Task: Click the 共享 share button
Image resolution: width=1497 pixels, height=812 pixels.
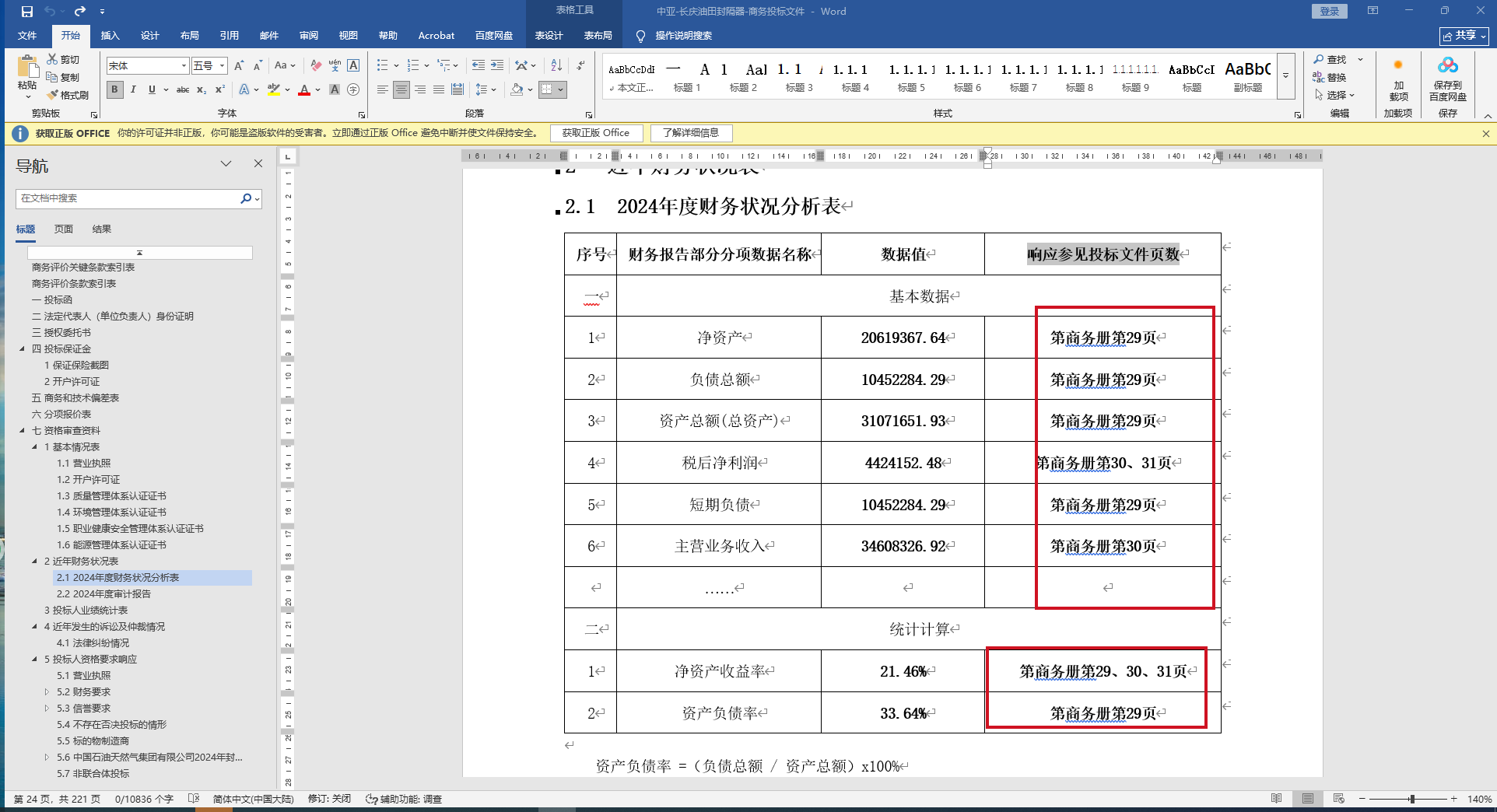Action: (x=1464, y=36)
